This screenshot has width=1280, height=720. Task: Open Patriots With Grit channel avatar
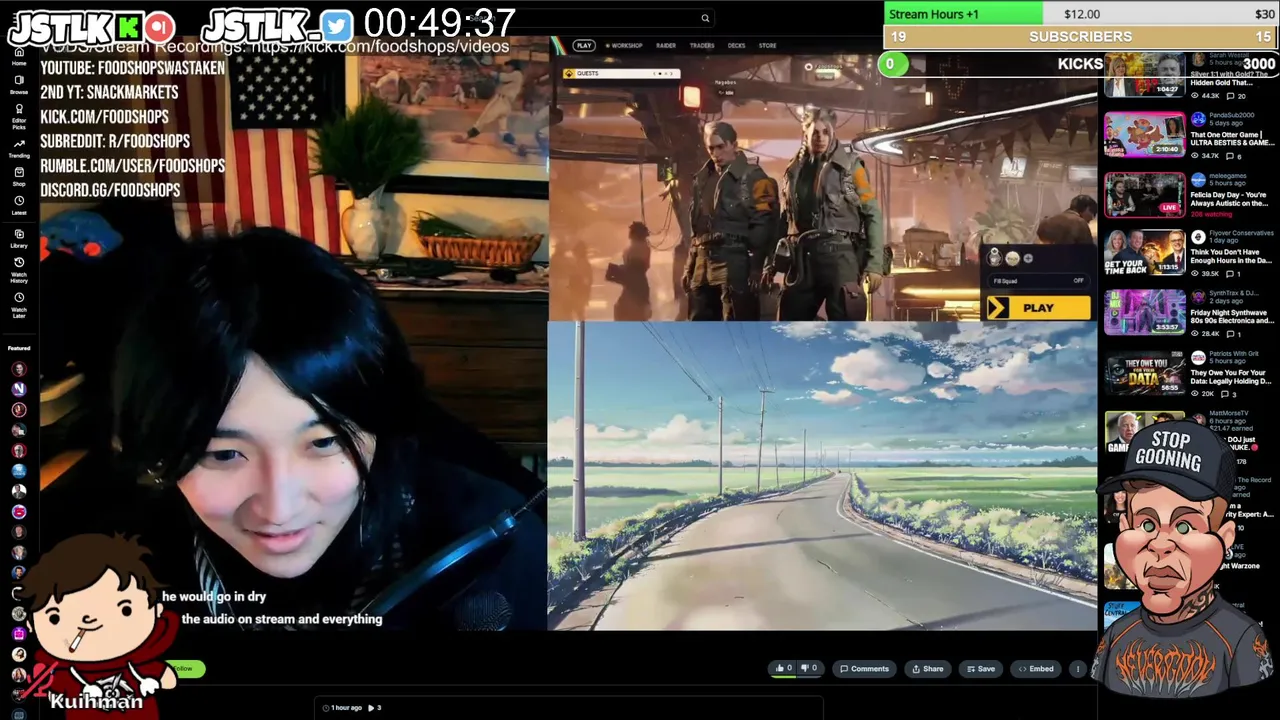tap(1198, 356)
